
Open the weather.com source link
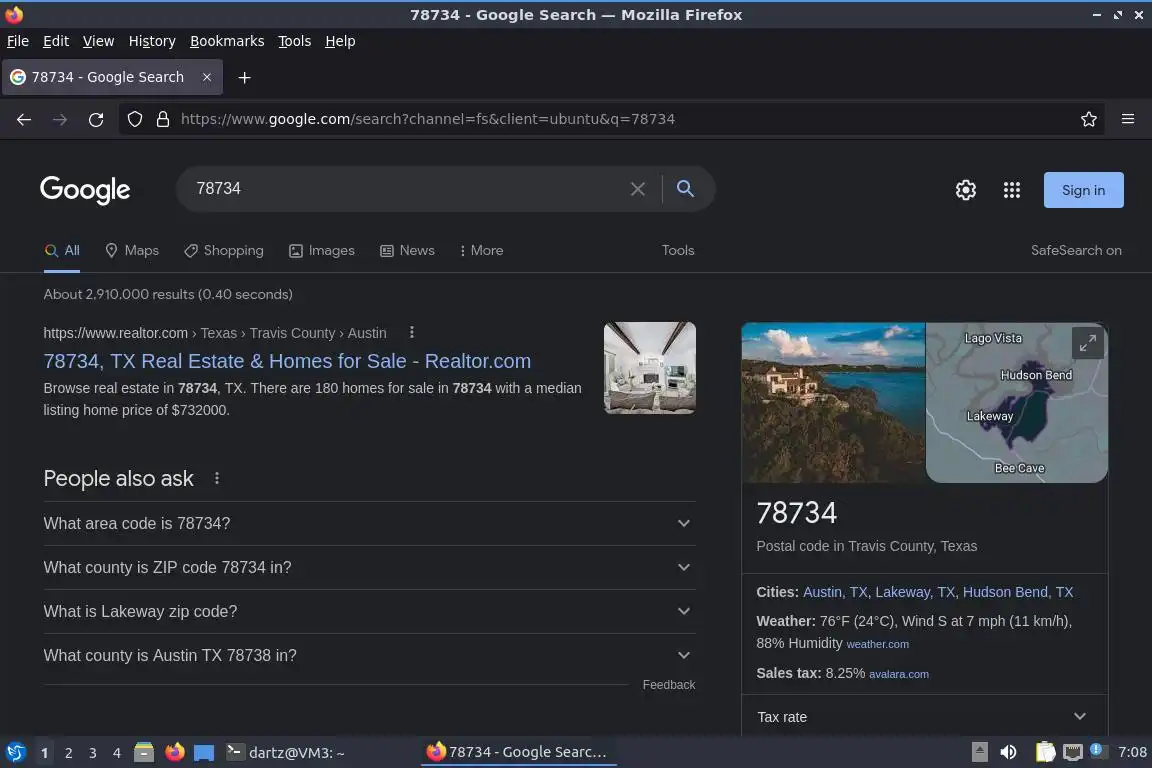point(877,645)
